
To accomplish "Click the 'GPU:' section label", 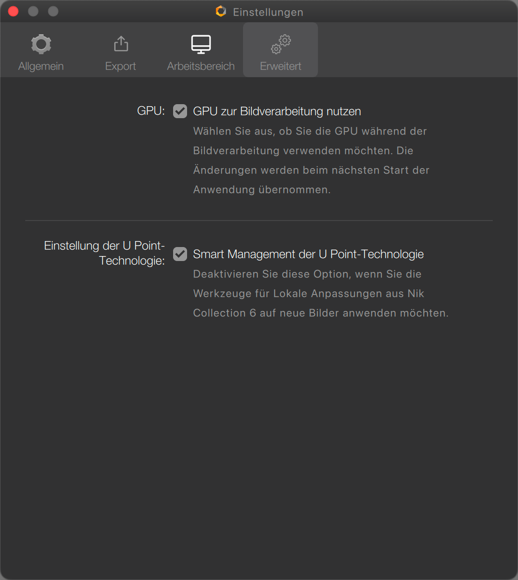I will 151,111.
